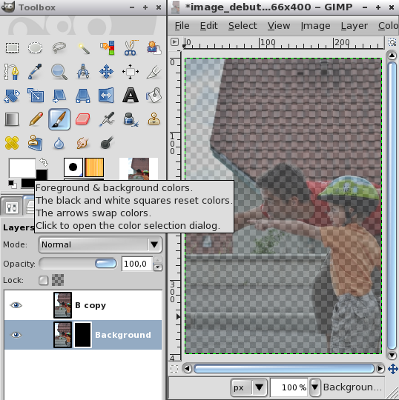
Task: Open the px unit dropdown
Action: pyautogui.click(x=249, y=387)
